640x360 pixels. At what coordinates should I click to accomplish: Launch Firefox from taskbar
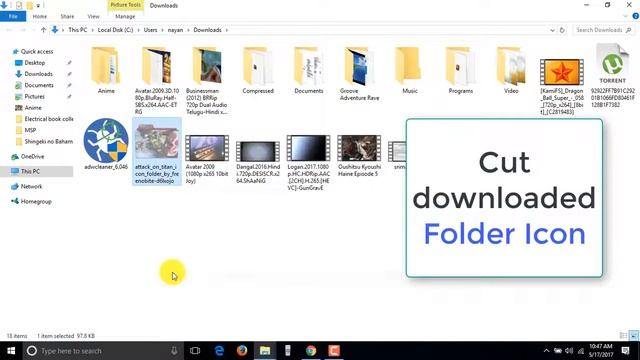coord(242,351)
